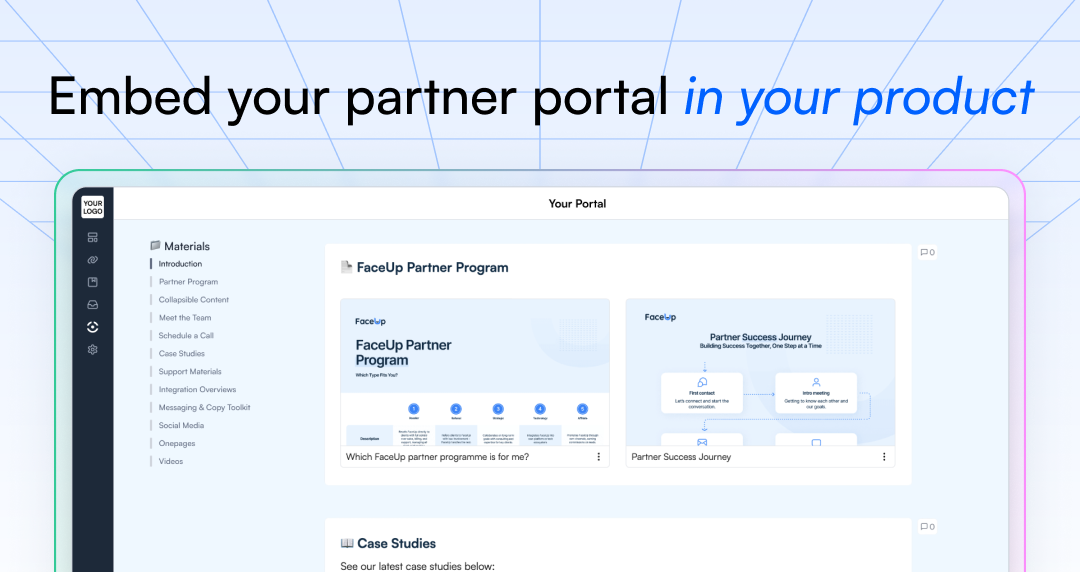1080x572 pixels.
Task: Go to Social Media section
Action: pyautogui.click(x=181, y=425)
